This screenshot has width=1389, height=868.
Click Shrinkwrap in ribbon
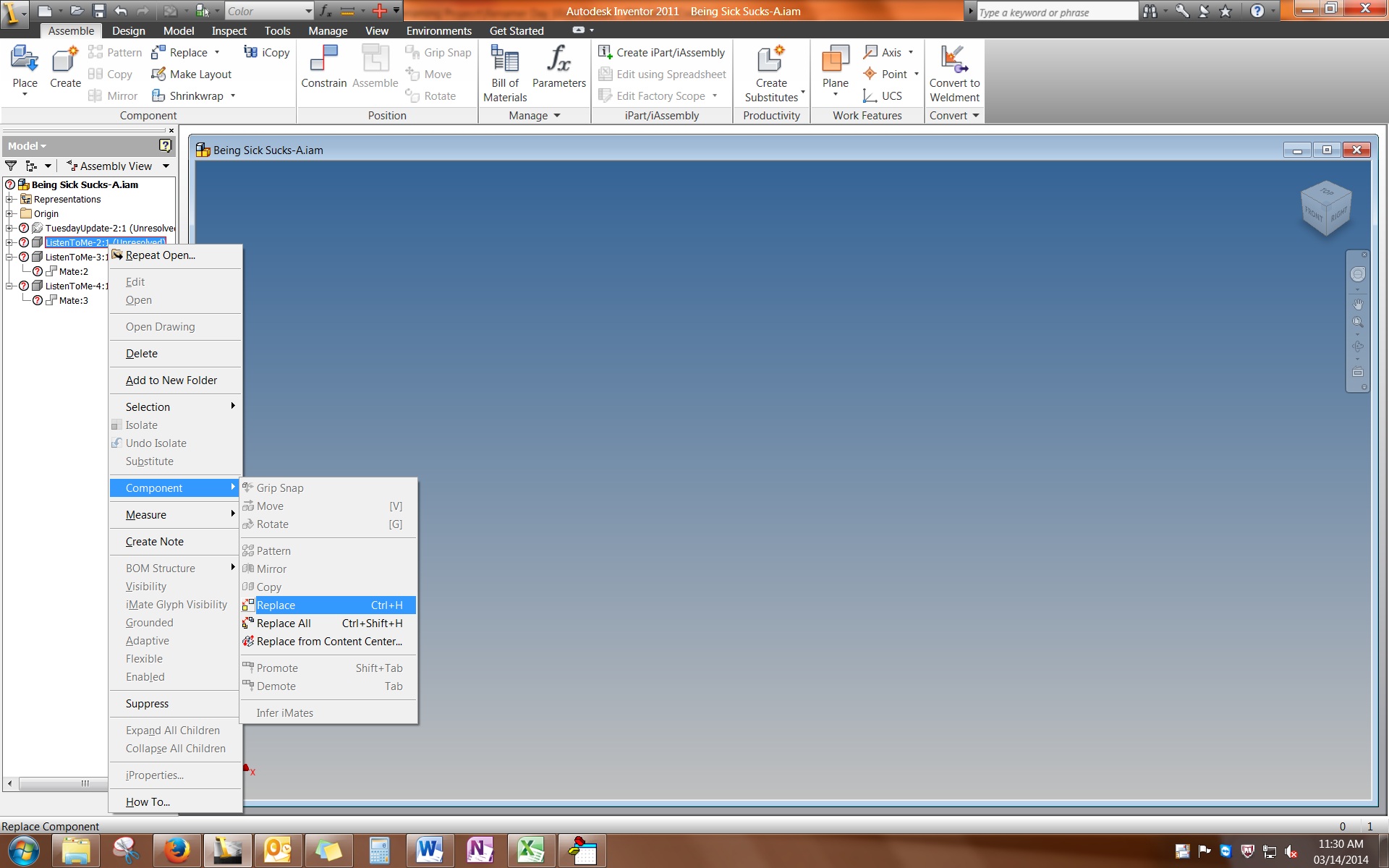coord(188,95)
